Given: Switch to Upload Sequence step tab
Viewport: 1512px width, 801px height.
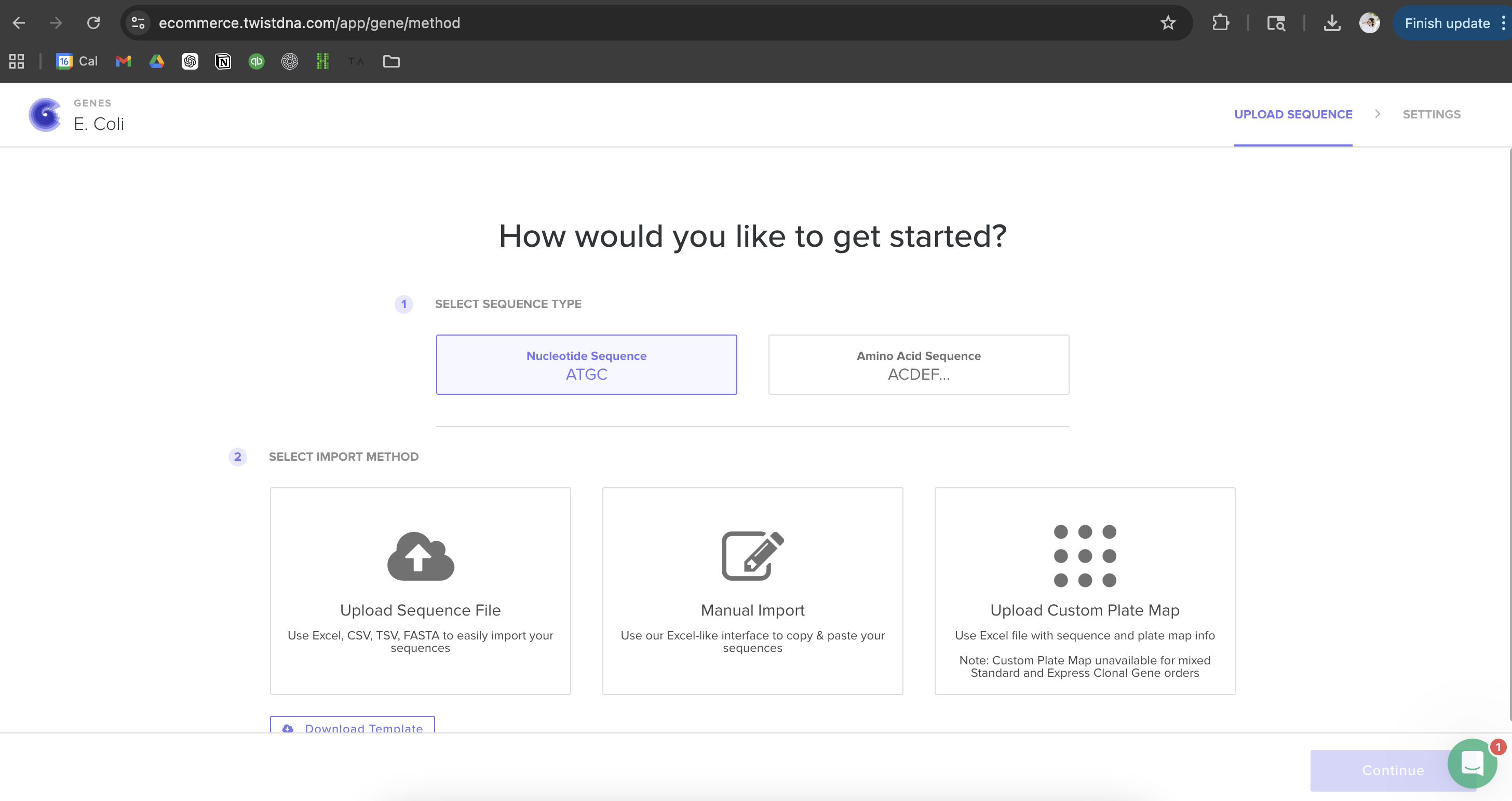Looking at the screenshot, I should (x=1293, y=114).
